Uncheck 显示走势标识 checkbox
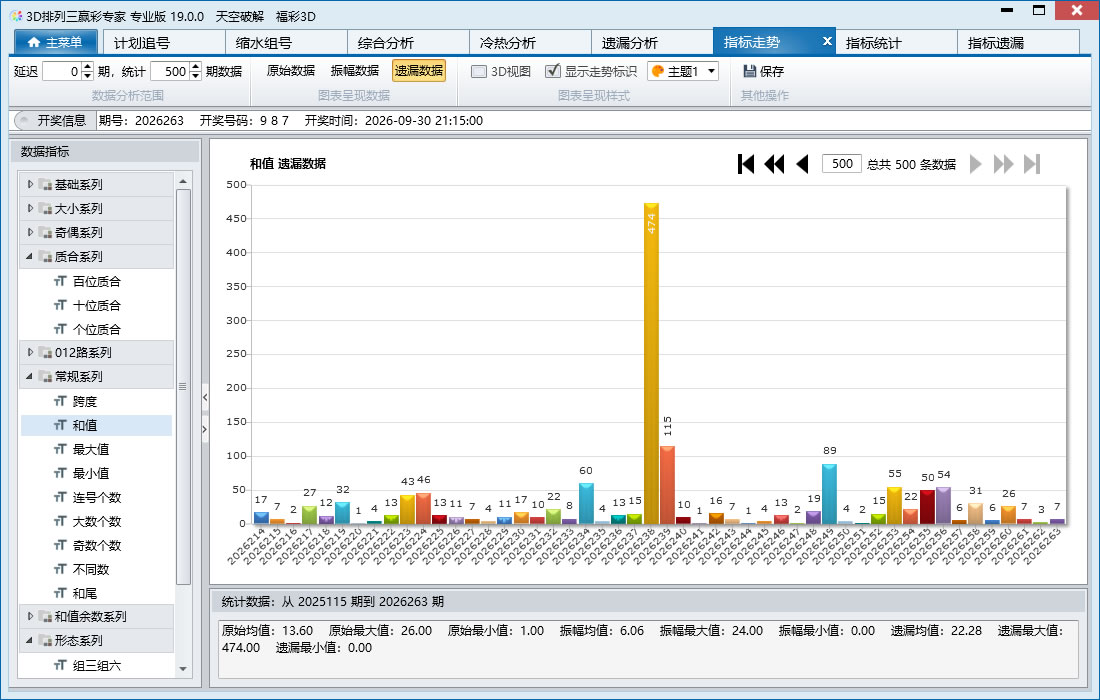 553,71
